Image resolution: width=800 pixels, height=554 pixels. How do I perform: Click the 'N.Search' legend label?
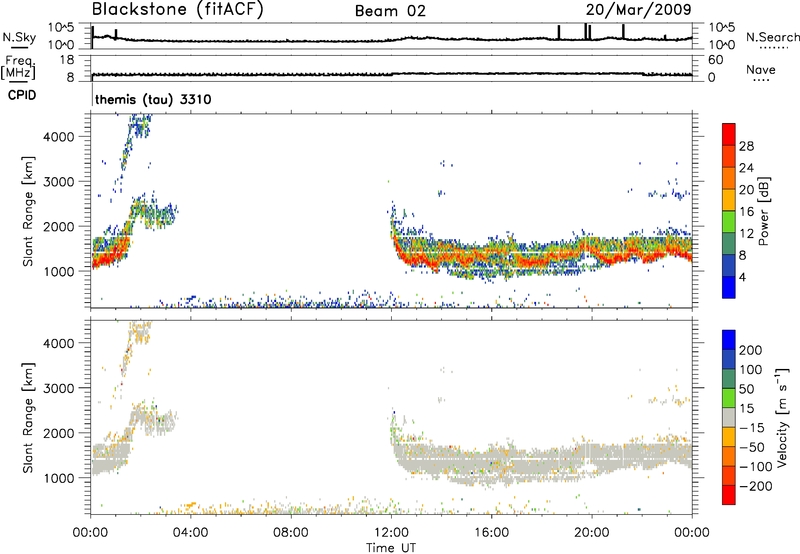point(773,37)
